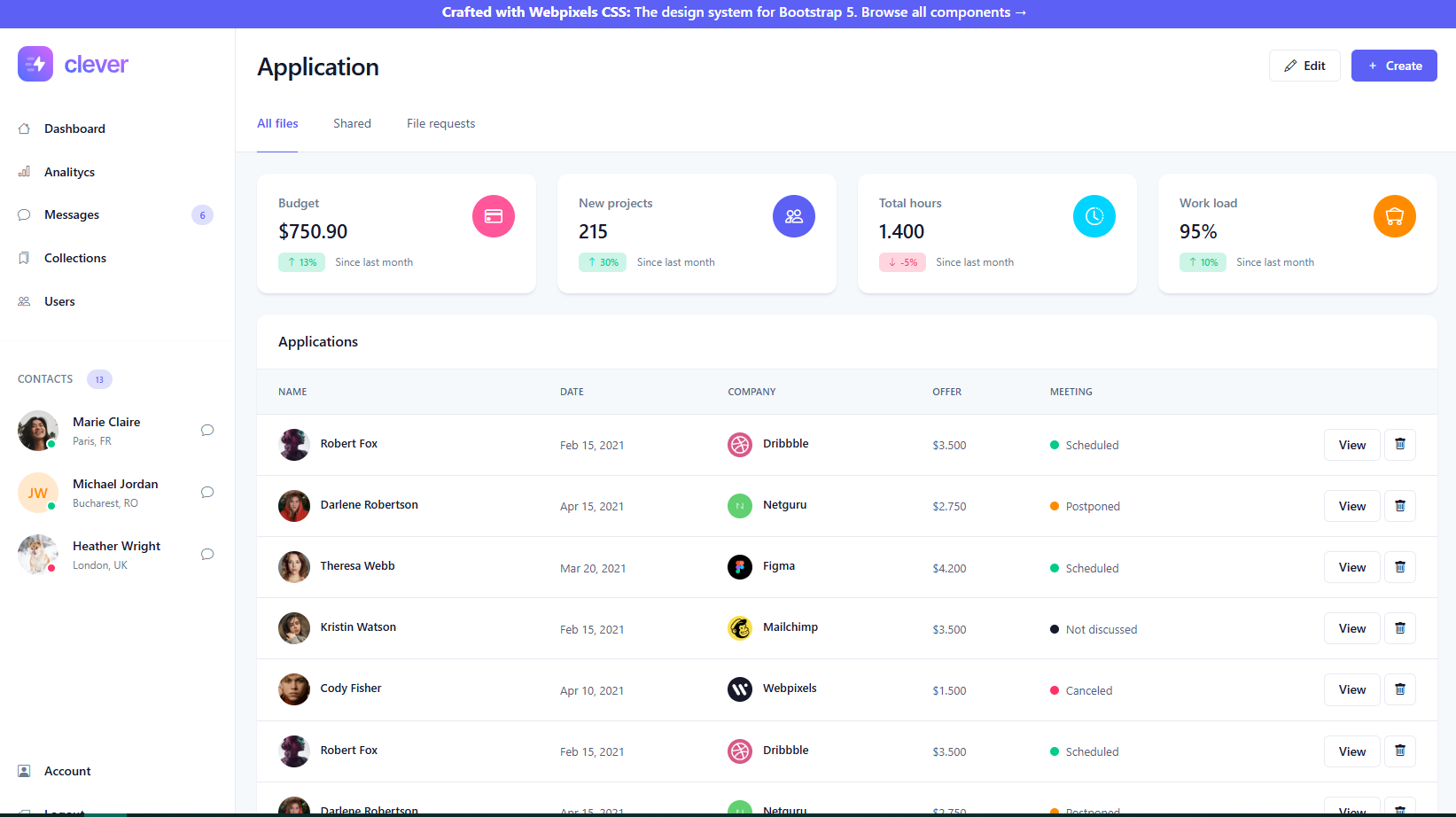The image size is (1456, 817).
Task: Click message icon next to Michael Jordan
Action: tap(207, 493)
